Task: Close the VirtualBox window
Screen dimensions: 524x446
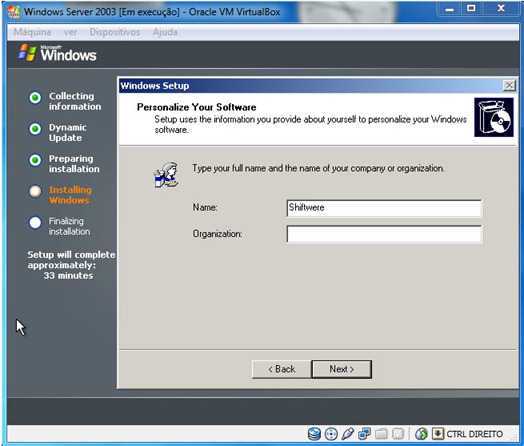Action: tap(501, 9)
